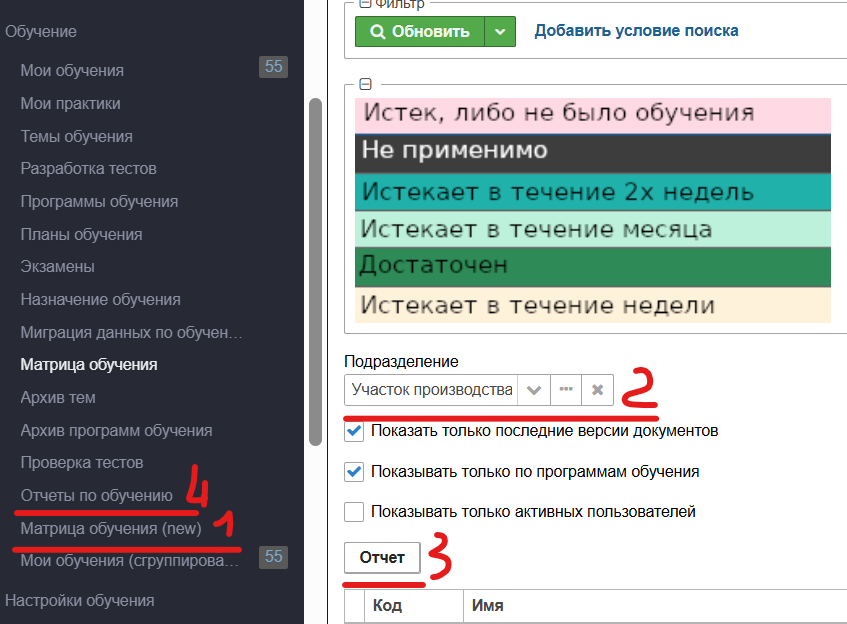The image size is (847, 624).
Task: Click the Имя column header
Action: [655, 606]
